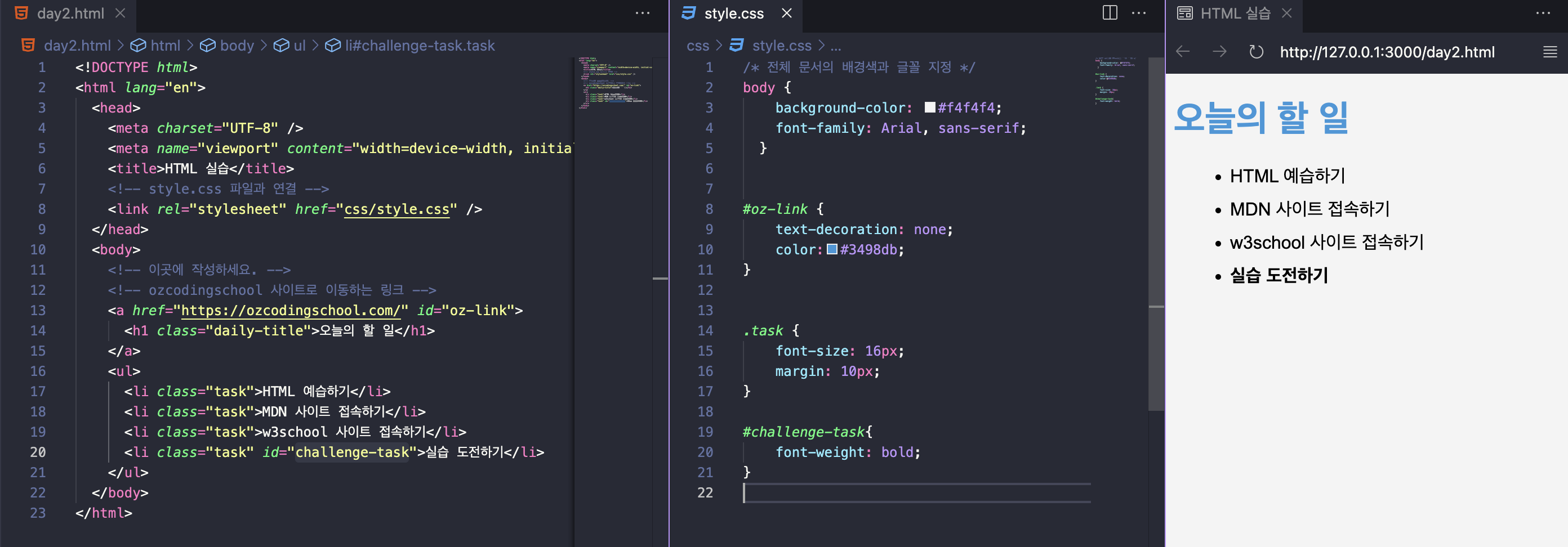Go back in the preview browser
Viewport: 1568px width, 547px height.
pos(1183,52)
